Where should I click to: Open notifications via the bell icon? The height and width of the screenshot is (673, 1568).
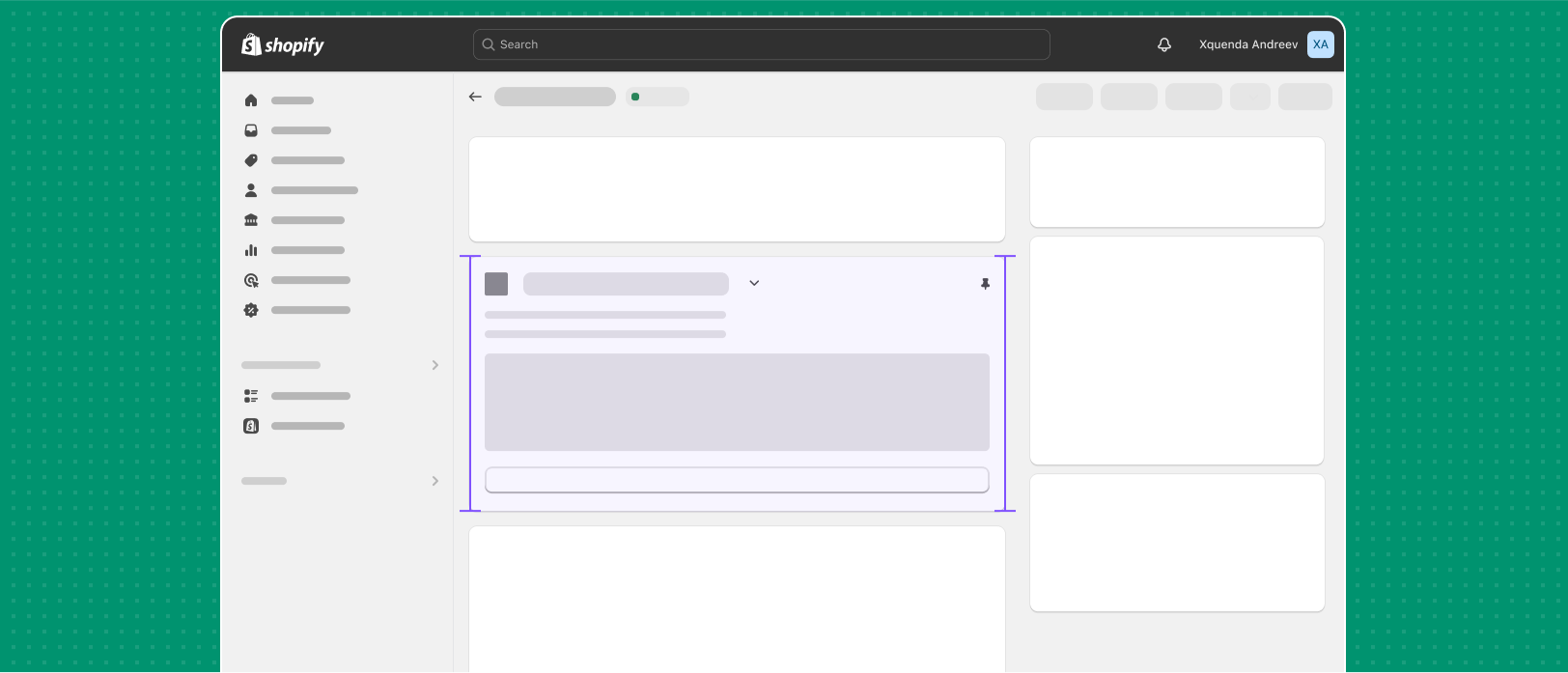click(x=1164, y=44)
